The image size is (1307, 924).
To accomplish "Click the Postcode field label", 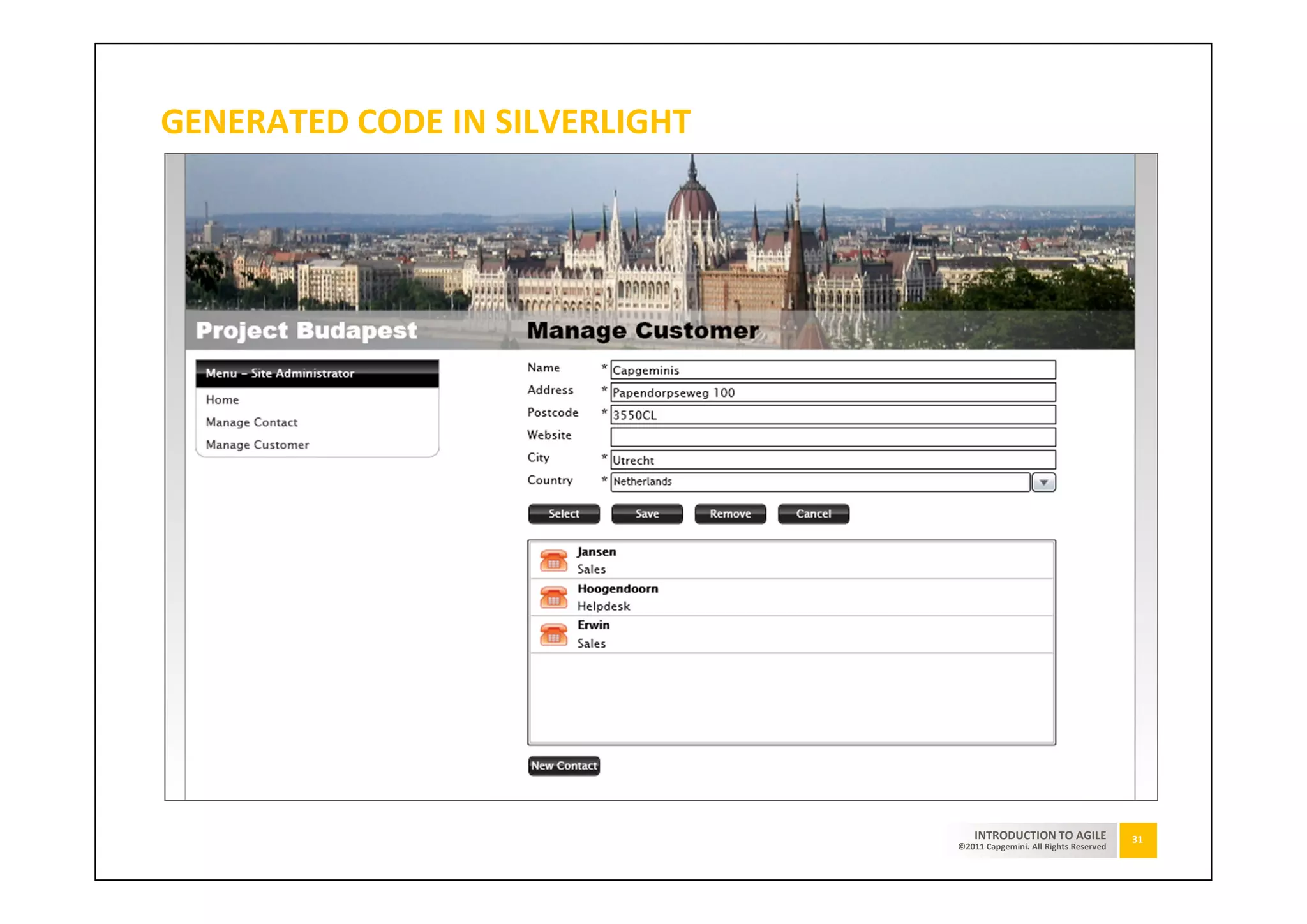I will click(553, 413).
